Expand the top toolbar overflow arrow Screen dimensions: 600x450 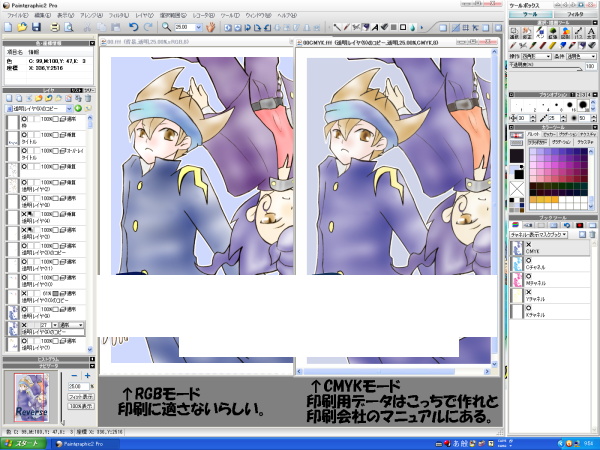pyautogui.click(x=422, y=28)
